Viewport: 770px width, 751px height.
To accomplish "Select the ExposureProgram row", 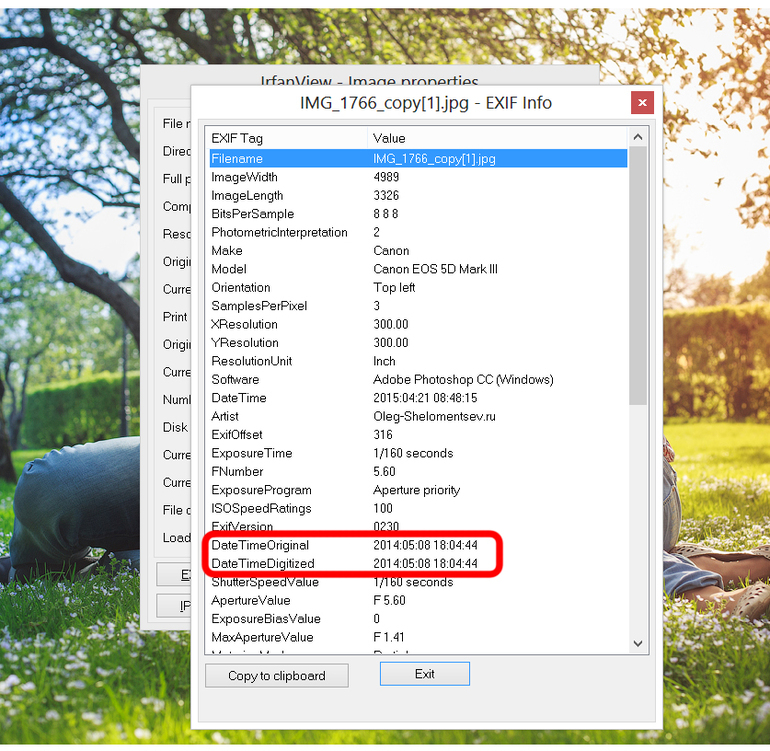I will click(x=418, y=490).
